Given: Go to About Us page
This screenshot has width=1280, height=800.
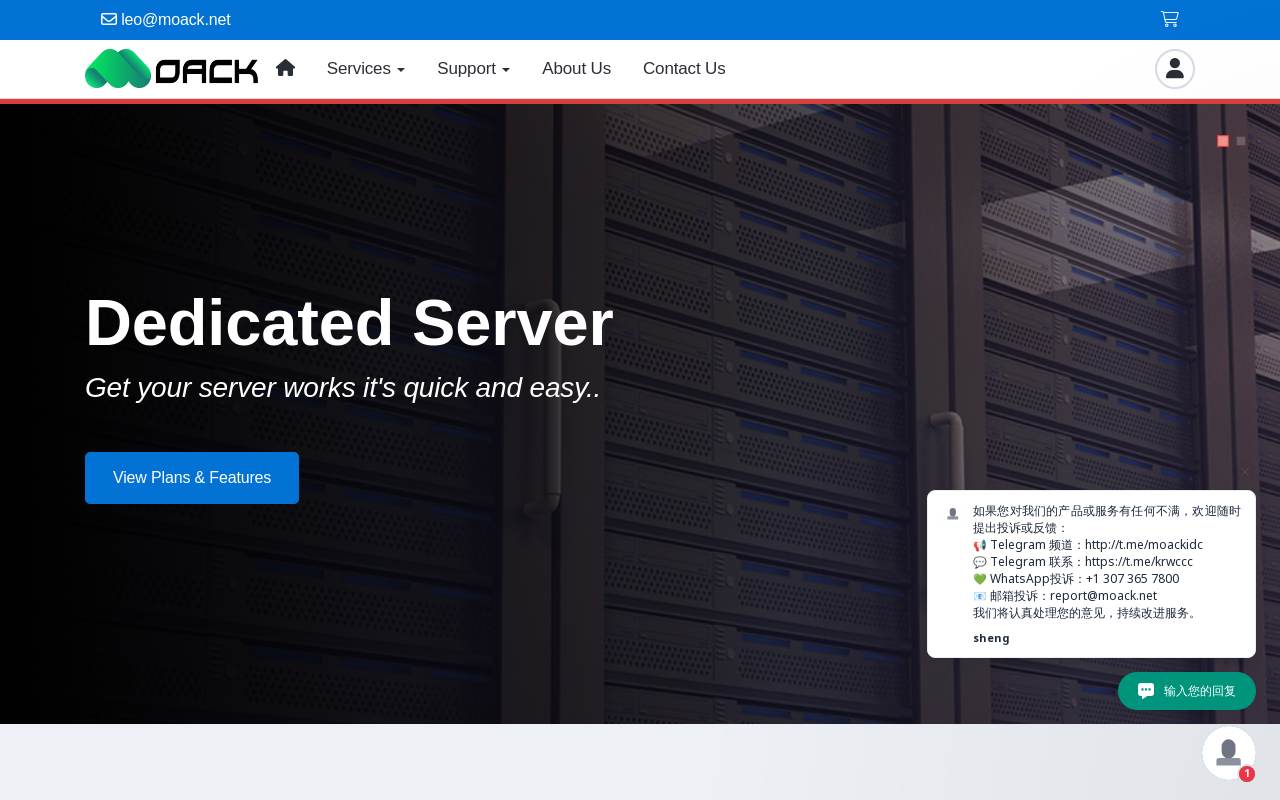Looking at the screenshot, I should (576, 69).
